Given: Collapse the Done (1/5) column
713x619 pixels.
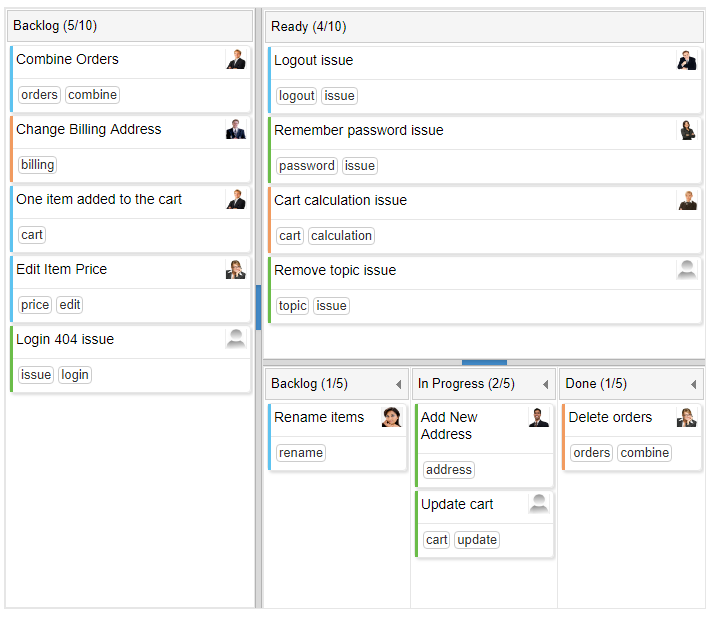Looking at the screenshot, I should coord(692,385).
